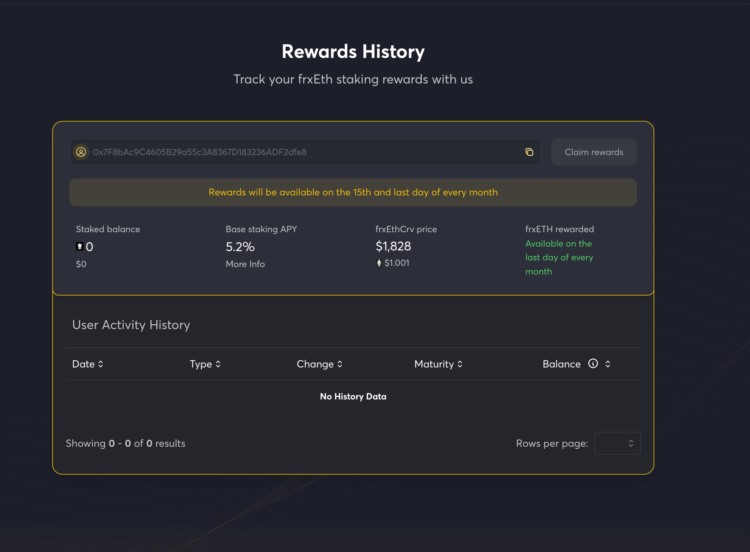The width and height of the screenshot is (750, 552).
Task: Click the Balance column info icon
Action: pos(593,364)
